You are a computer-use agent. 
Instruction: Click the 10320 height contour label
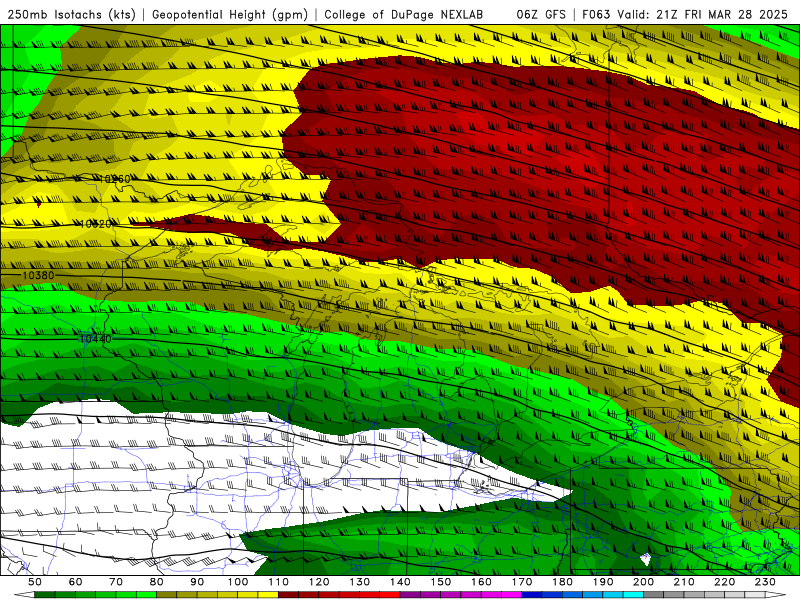(x=95, y=224)
